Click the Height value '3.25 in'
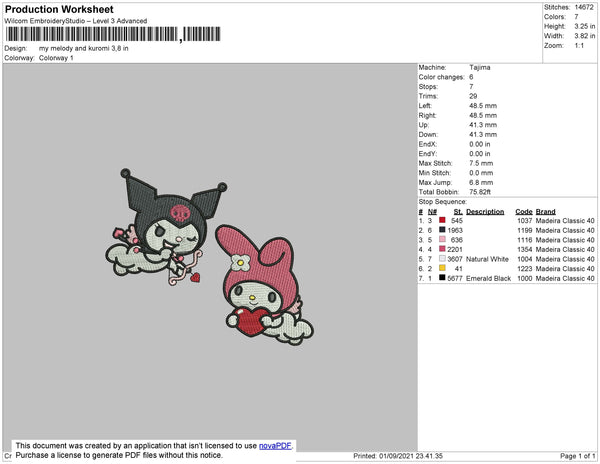600x464 pixels. click(x=585, y=26)
